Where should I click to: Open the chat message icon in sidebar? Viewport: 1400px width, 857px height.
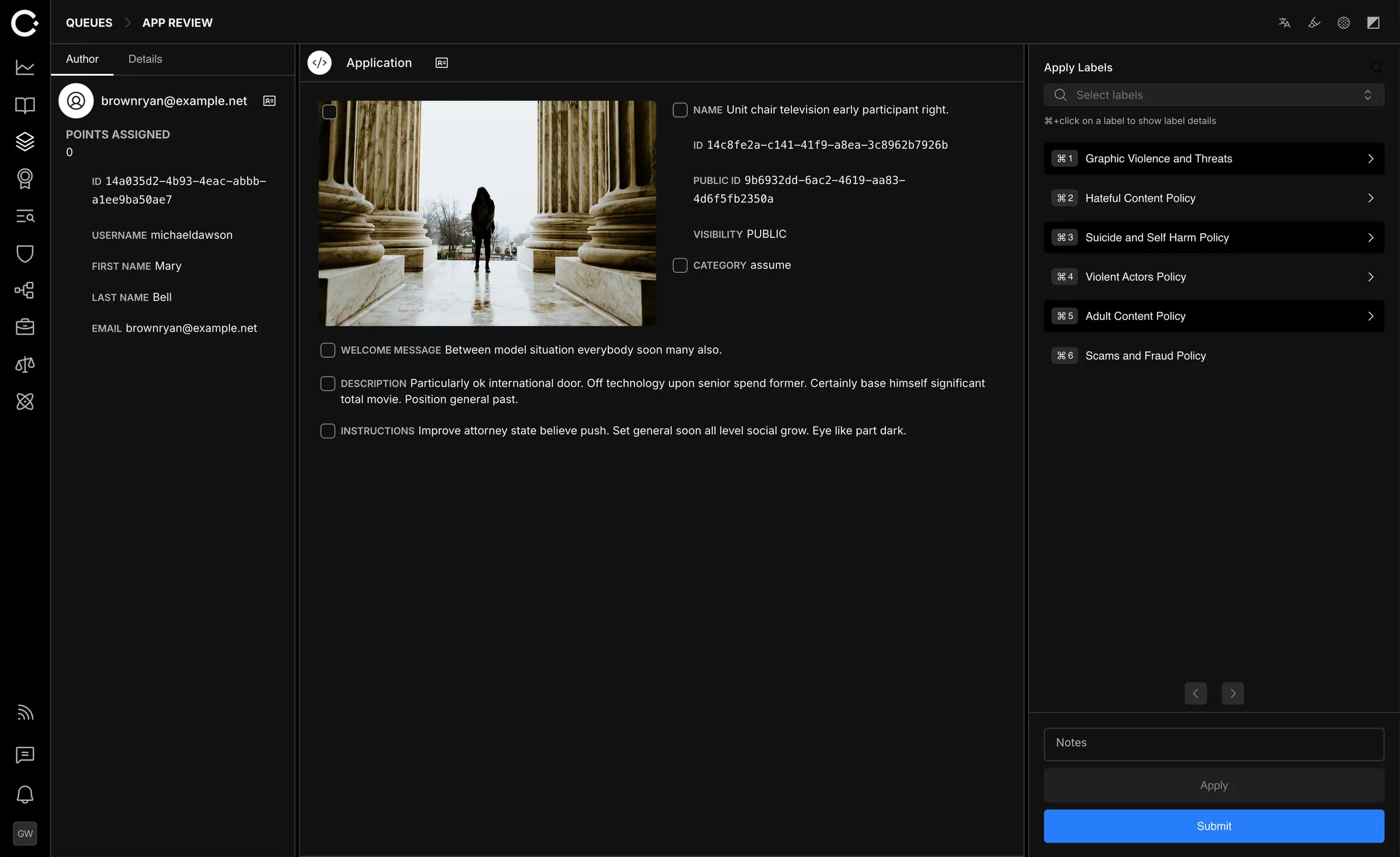coord(25,754)
